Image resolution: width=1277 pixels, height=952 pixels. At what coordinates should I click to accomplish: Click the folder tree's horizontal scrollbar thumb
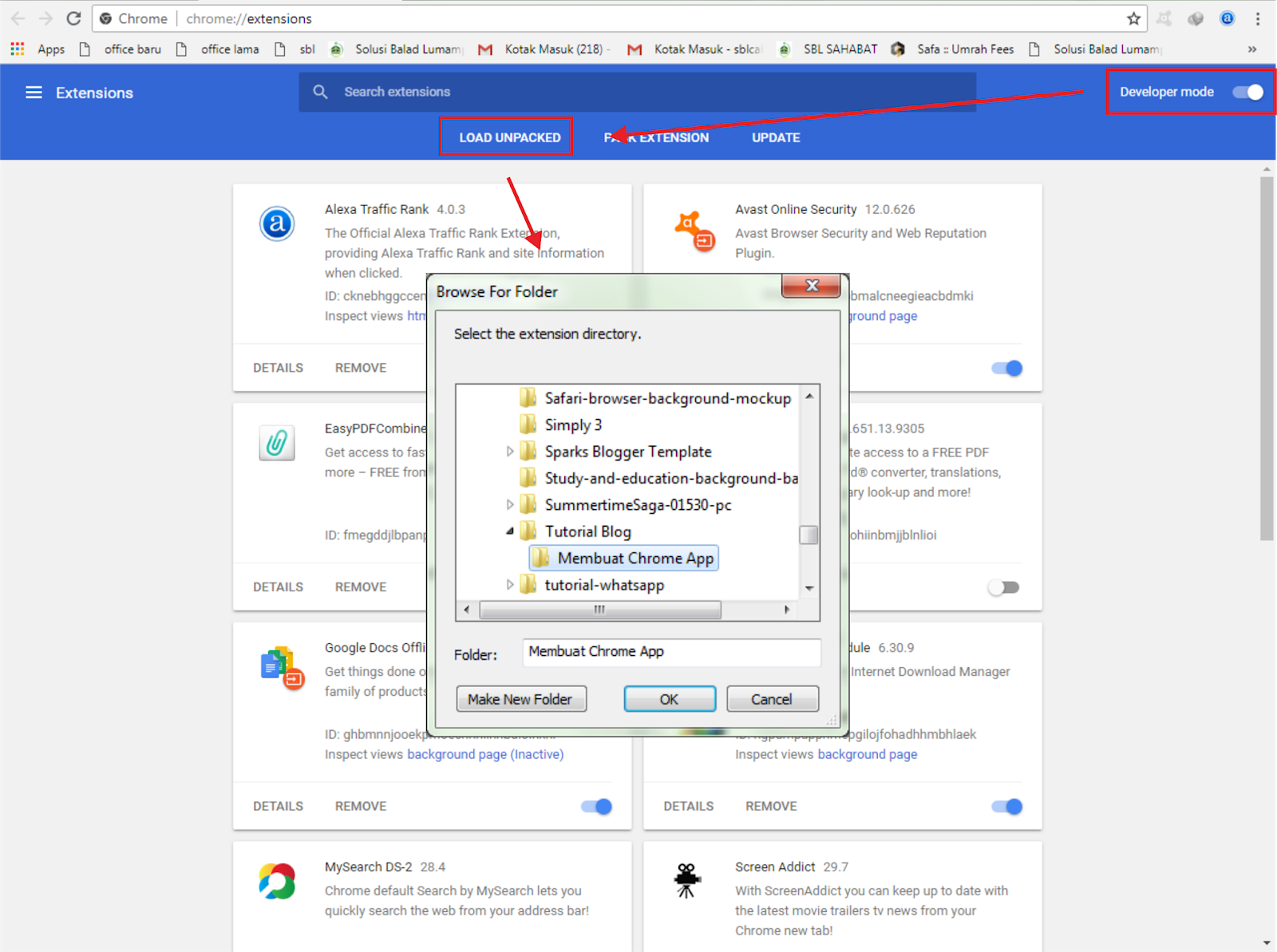tap(600, 610)
